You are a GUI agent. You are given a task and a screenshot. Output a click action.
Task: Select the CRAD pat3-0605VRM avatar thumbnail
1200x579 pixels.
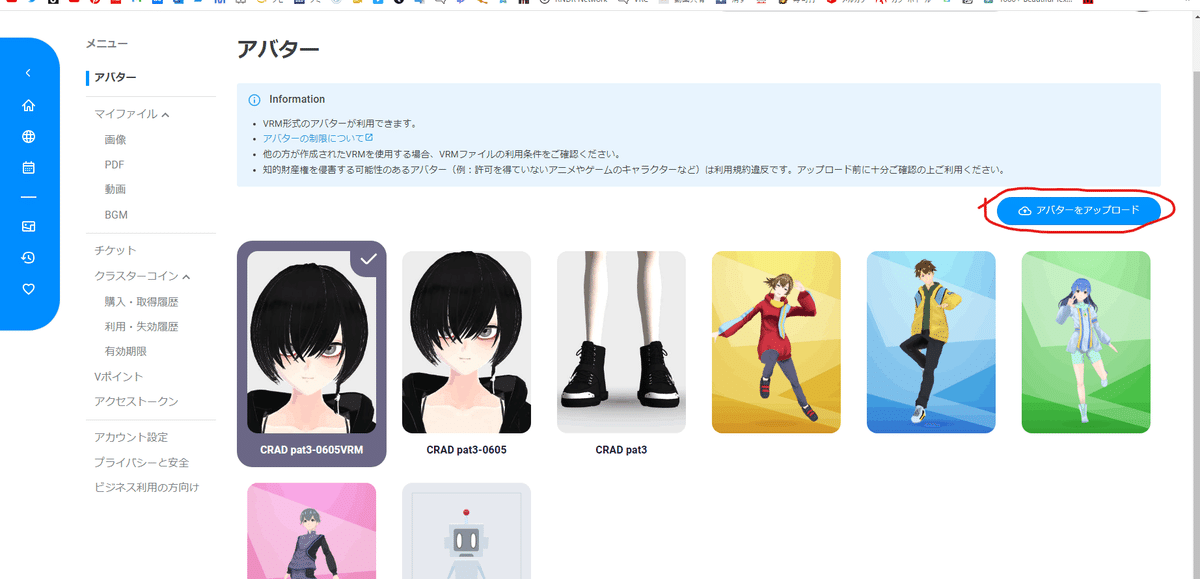point(311,342)
